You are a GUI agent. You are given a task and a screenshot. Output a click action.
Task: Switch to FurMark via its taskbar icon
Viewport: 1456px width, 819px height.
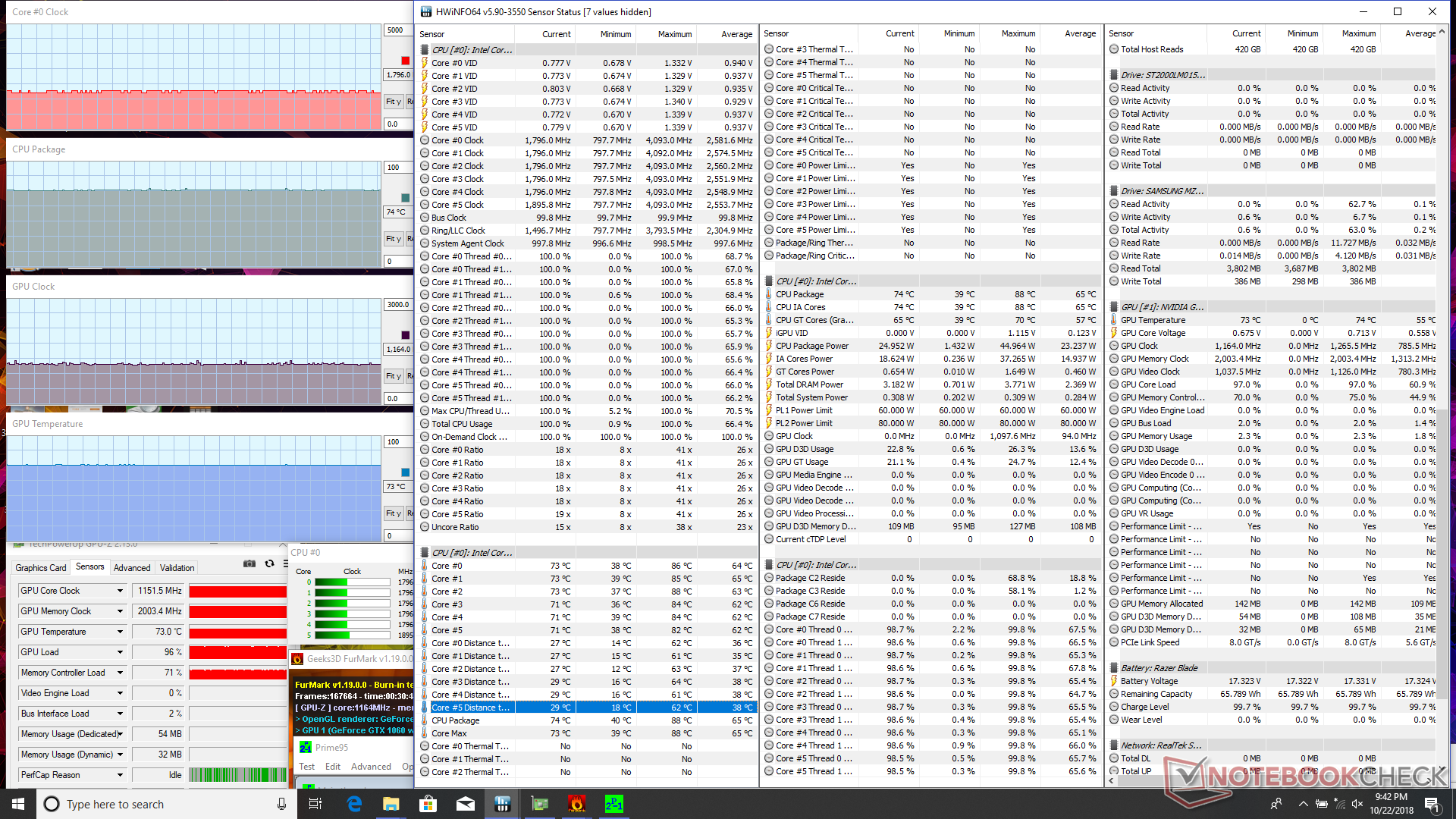577,804
